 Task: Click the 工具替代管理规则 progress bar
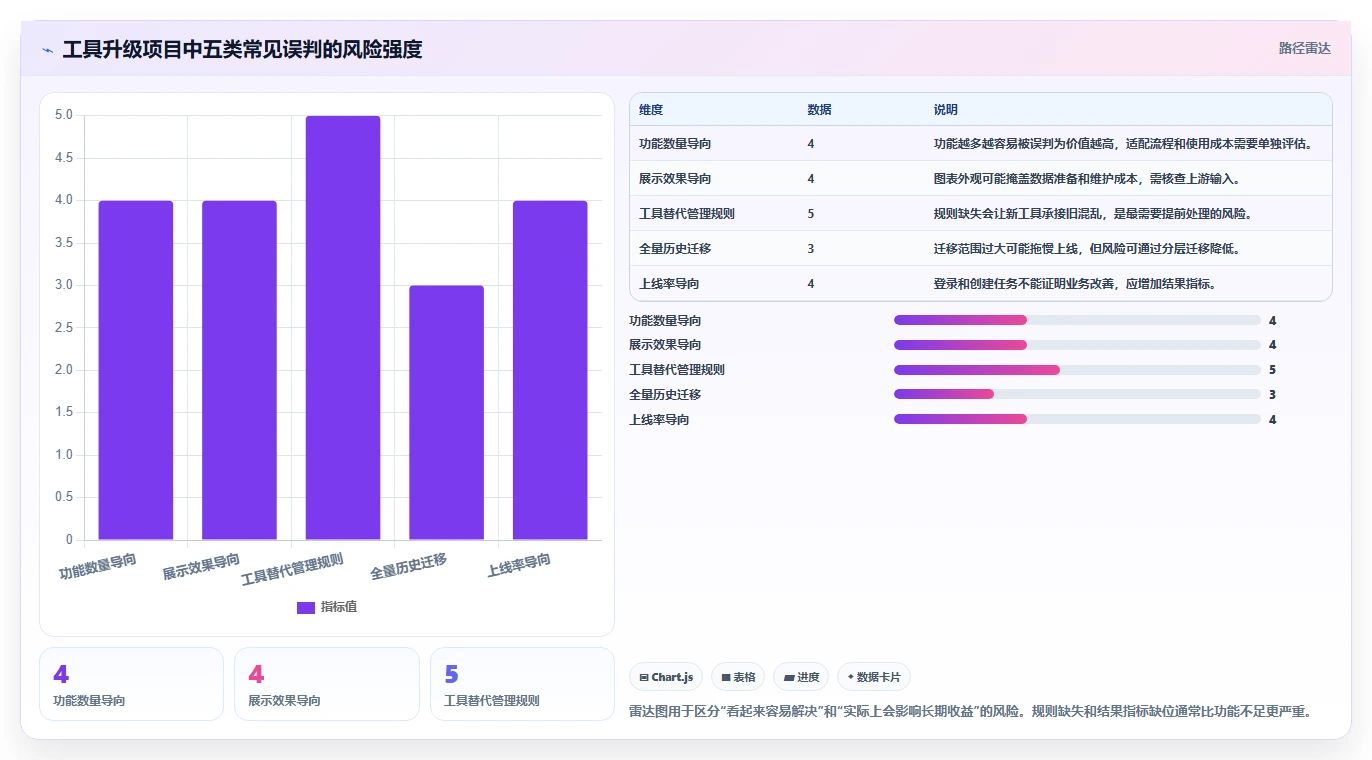tap(1077, 370)
